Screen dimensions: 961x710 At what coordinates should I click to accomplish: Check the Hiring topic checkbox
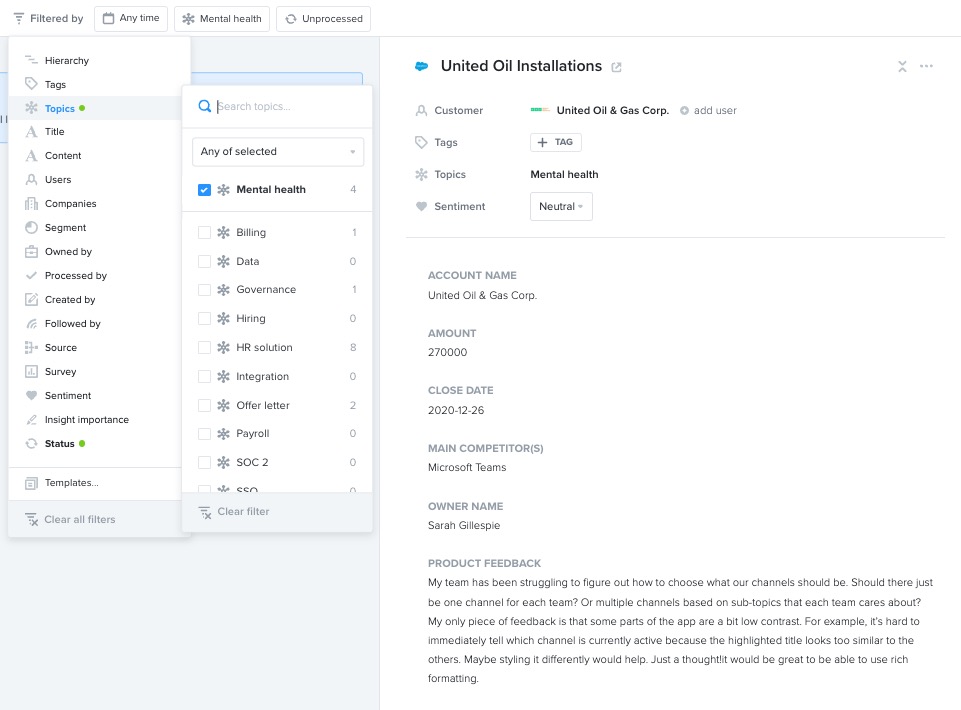(x=205, y=318)
